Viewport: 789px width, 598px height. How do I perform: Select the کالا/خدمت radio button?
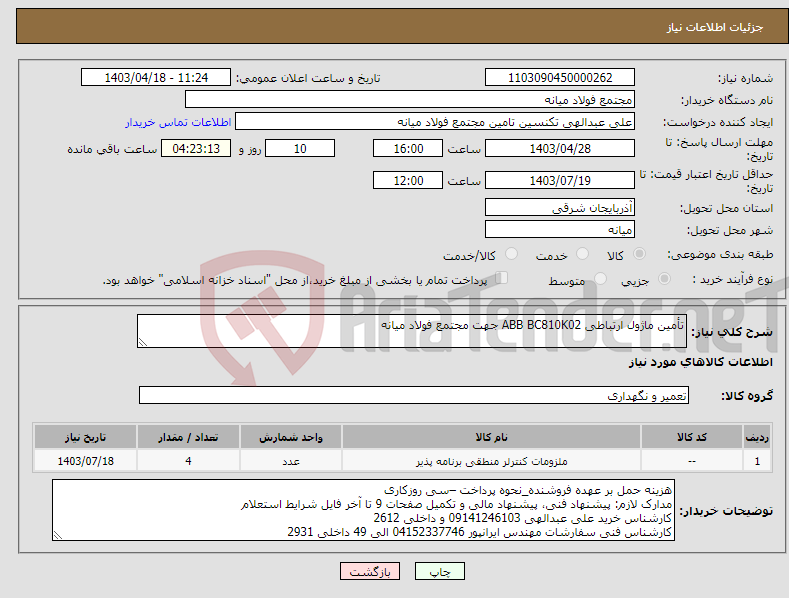[x=511, y=254]
